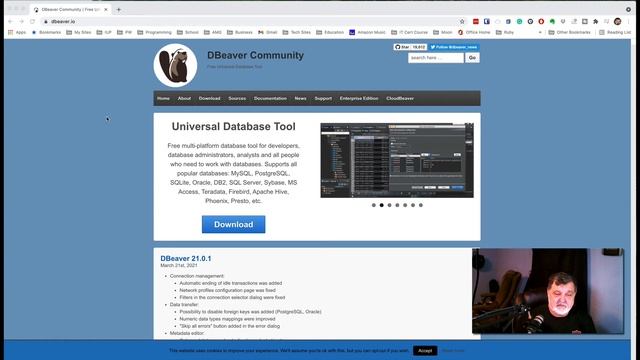Click the Go search button
Screen dimensions: 640x360
click(472, 58)
